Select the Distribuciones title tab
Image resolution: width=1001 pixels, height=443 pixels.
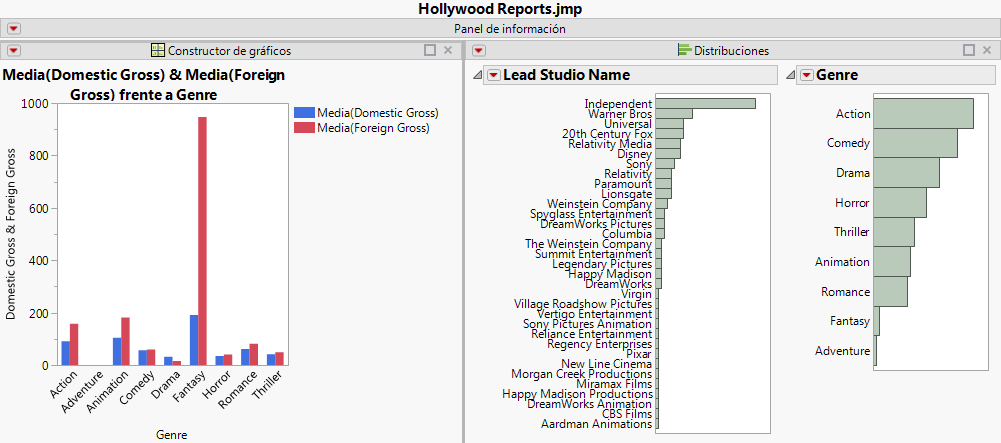point(731,50)
